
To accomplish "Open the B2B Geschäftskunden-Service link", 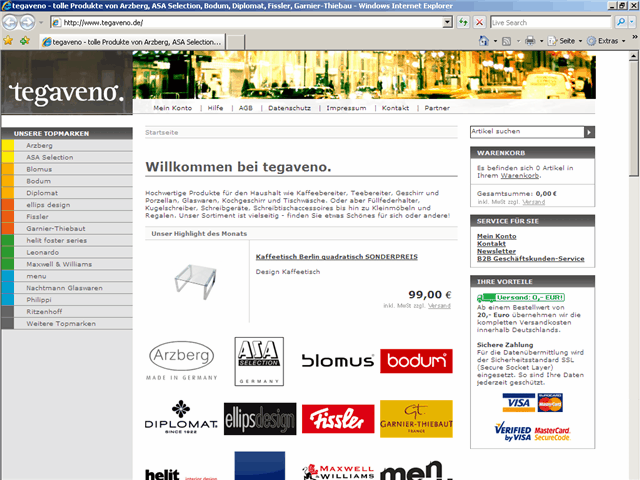I will tap(531, 258).
